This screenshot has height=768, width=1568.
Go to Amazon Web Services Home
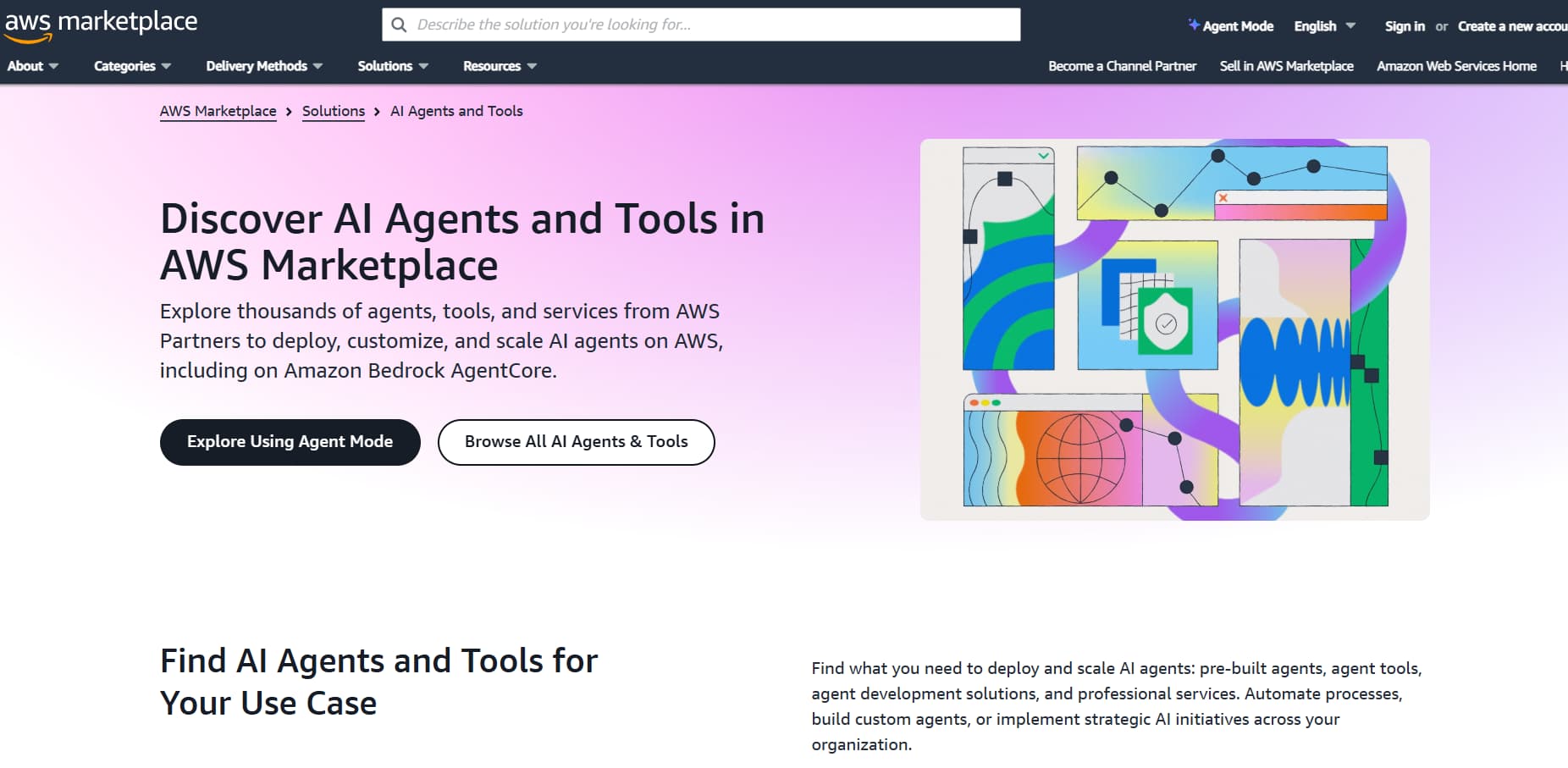point(1456,66)
